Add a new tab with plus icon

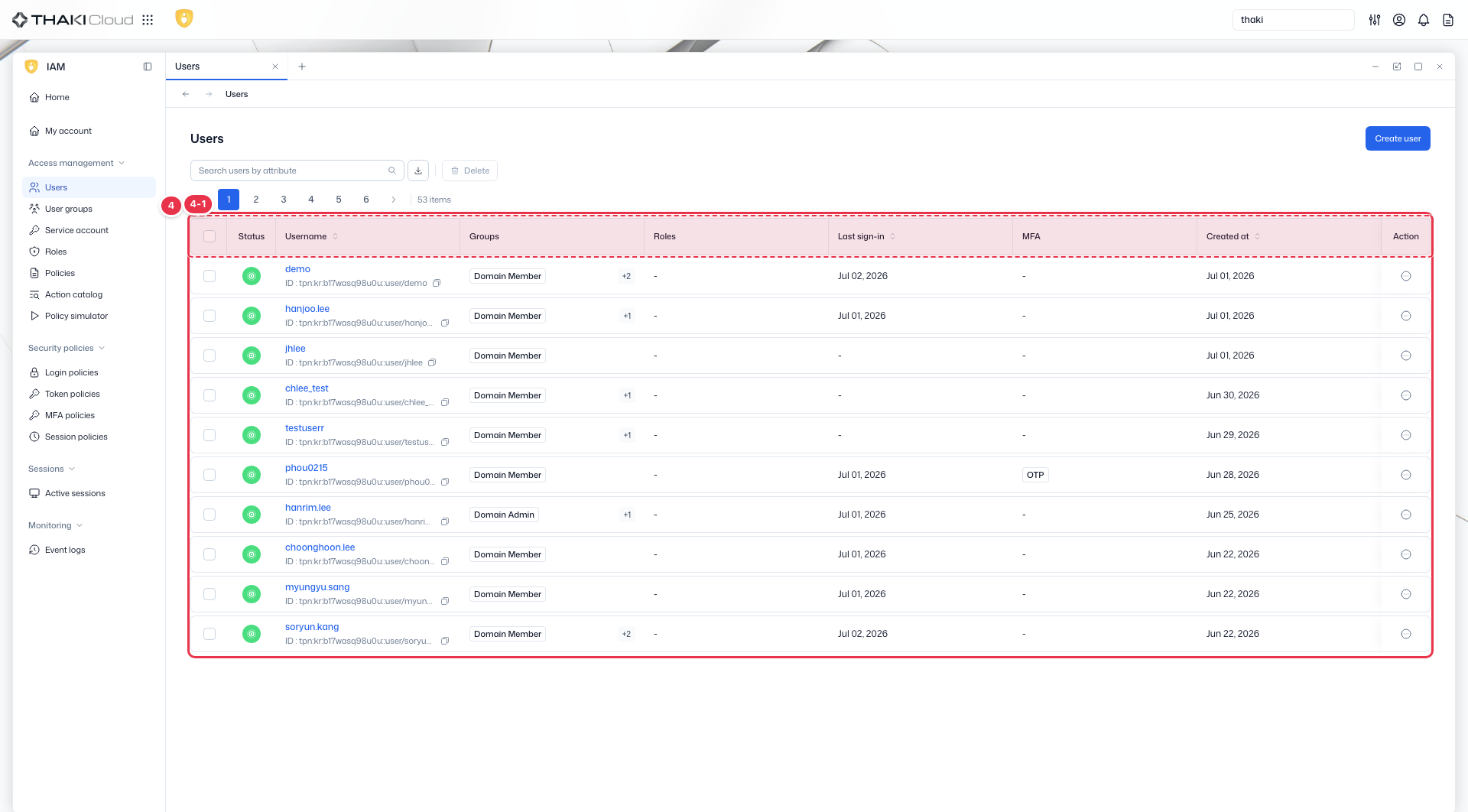pyautogui.click(x=302, y=67)
